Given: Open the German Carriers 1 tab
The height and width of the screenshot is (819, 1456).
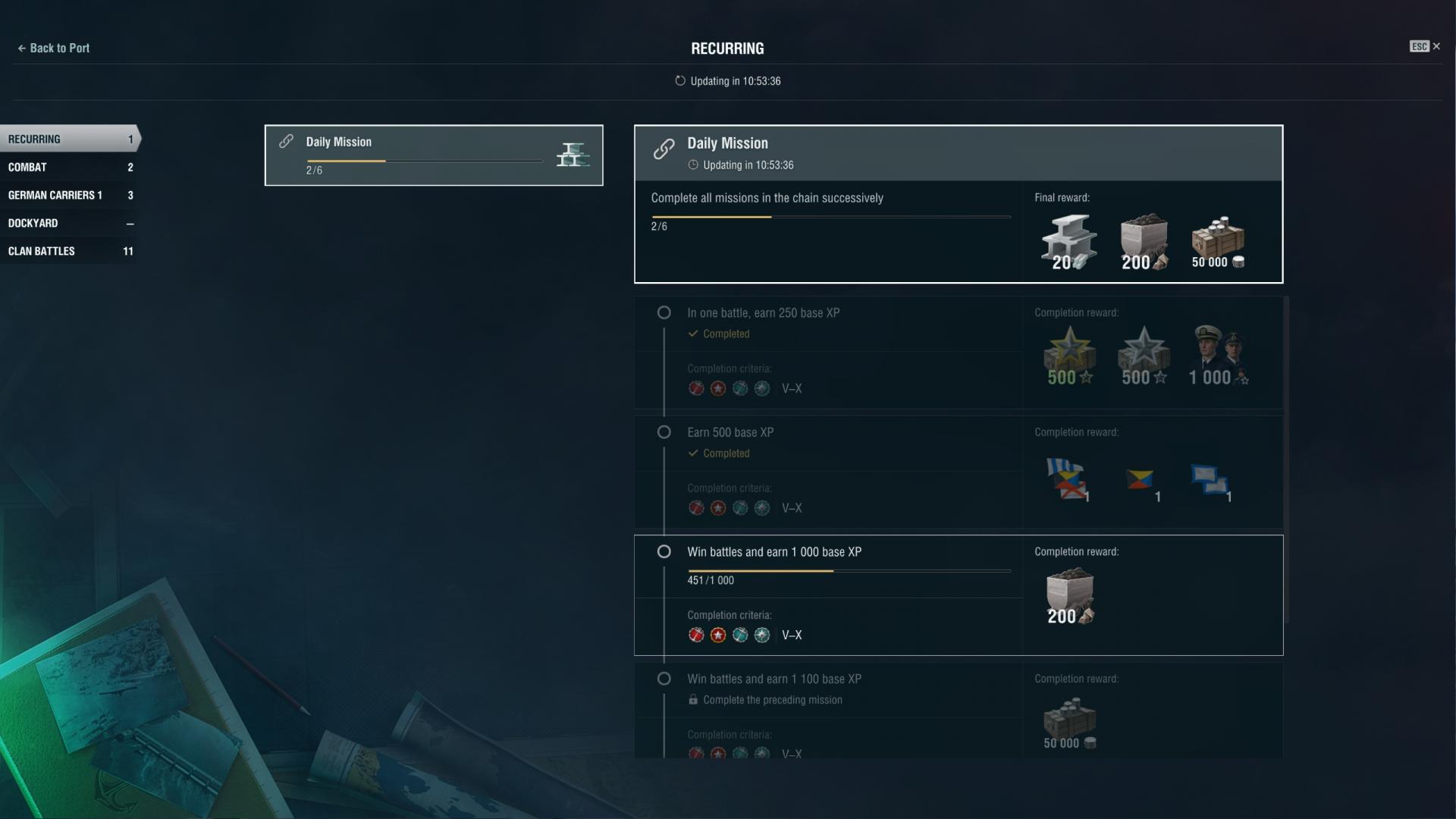Looking at the screenshot, I should (x=70, y=195).
